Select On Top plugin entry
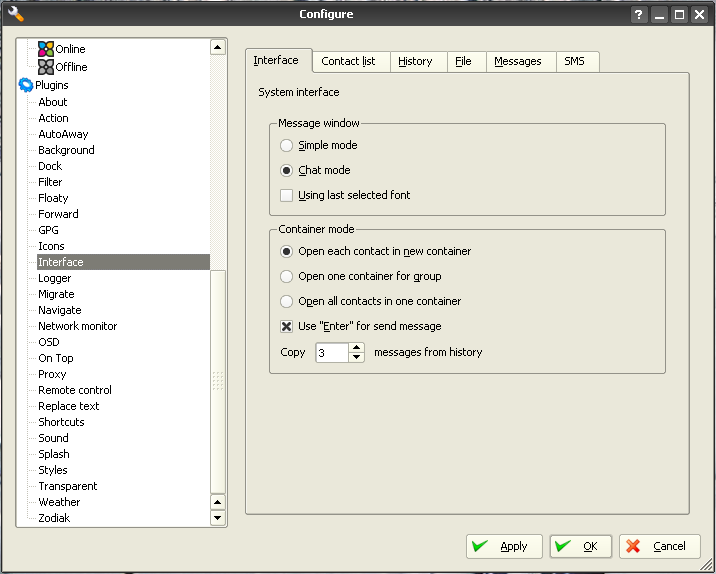716x574 pixels. click(x=56, y=358)
